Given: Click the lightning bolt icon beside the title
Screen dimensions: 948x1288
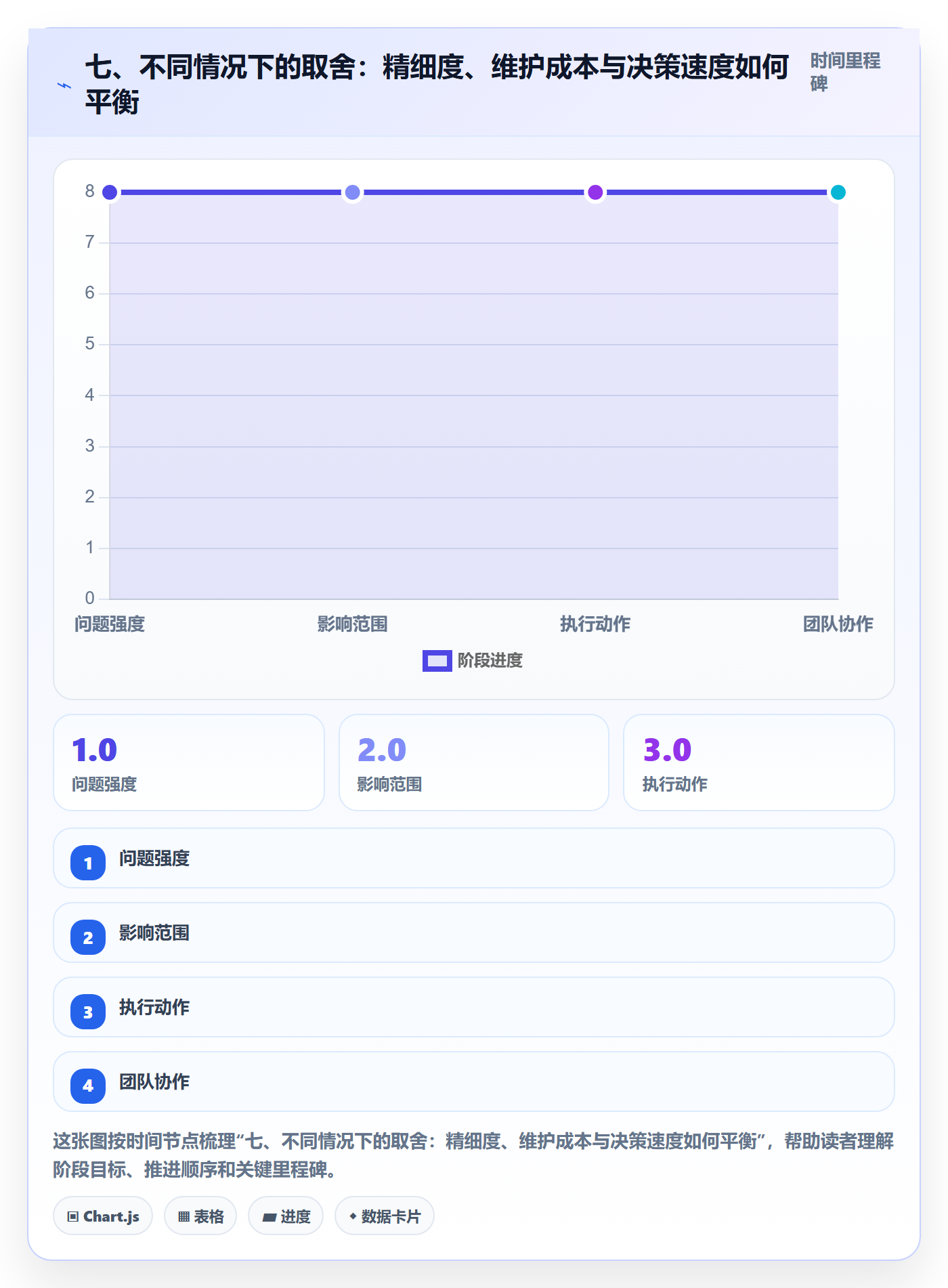Looking at the screenshot, I should click(x=64, y=85).
